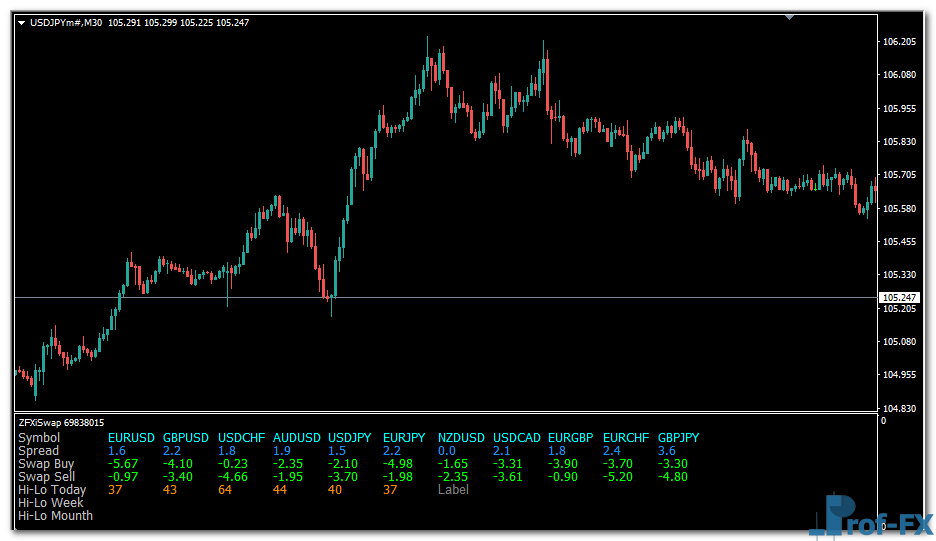Image resolution: width=936 pixels, height=541 pixels.
Task: Click EURUSD symbol in the swap table
Action: pos(130,438)
